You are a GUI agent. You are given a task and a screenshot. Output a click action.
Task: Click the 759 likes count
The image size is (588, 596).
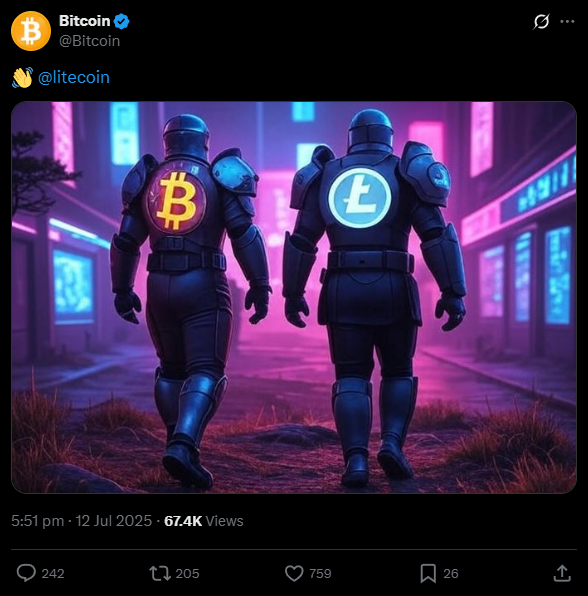click(320, 573)
